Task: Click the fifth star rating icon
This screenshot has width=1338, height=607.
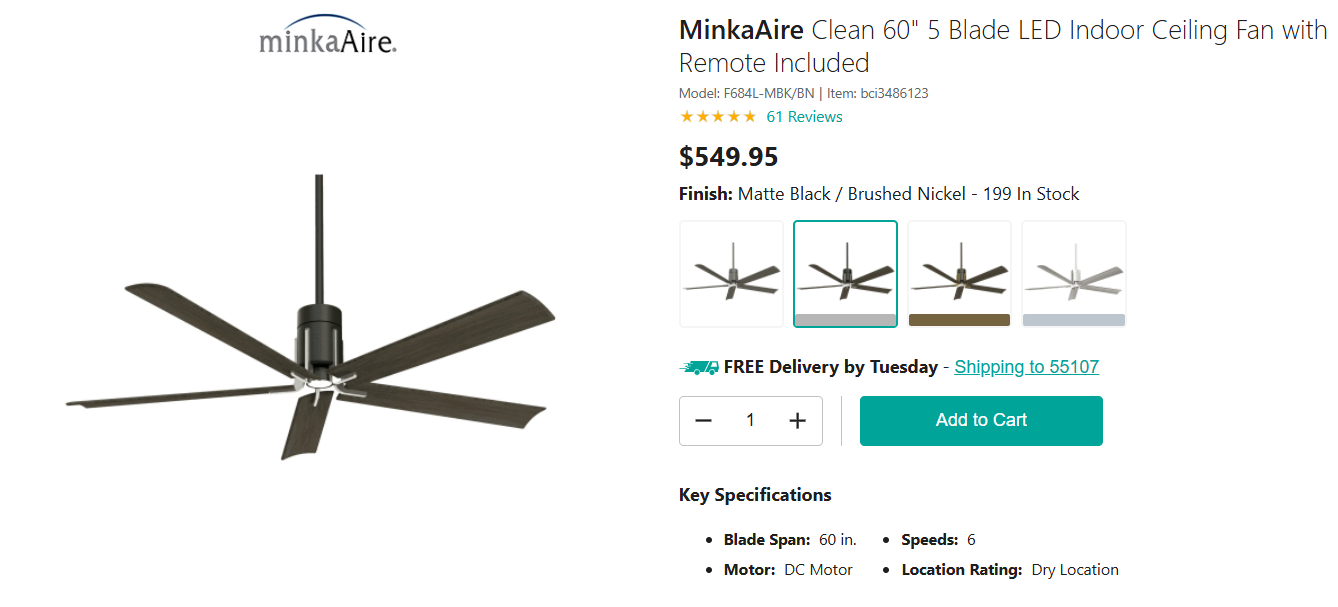Action: point(749,116)
